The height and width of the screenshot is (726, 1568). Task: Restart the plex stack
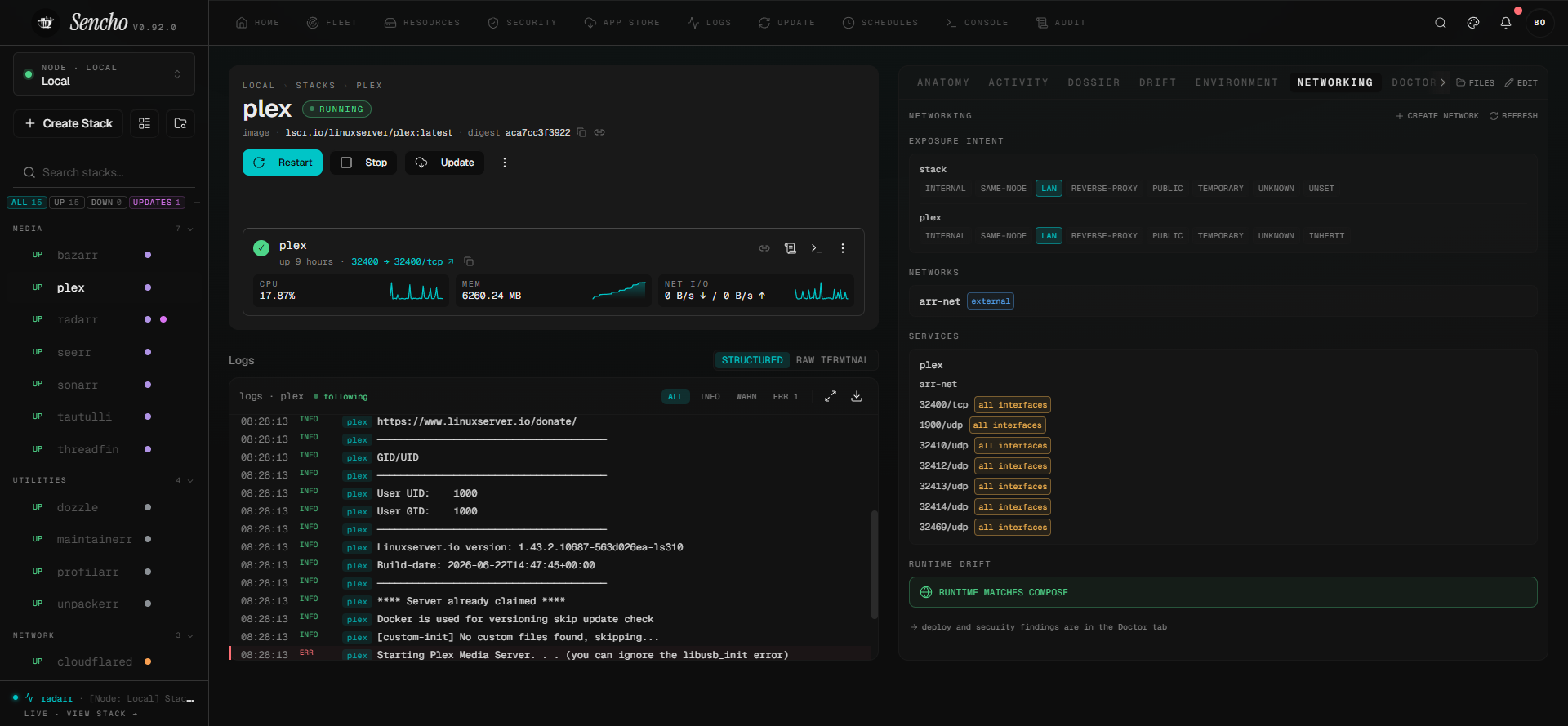point(283,163)
